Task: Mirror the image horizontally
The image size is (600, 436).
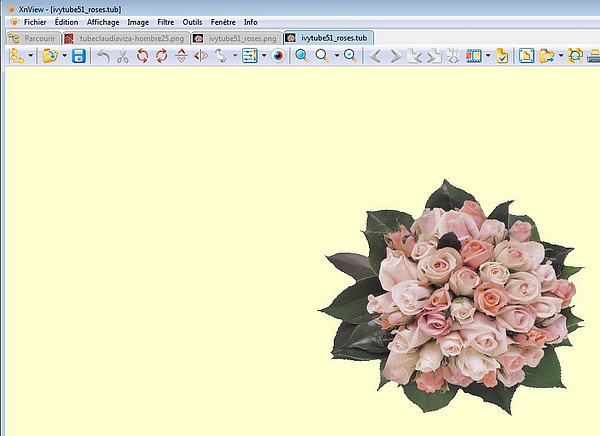Action: [201, 56]
